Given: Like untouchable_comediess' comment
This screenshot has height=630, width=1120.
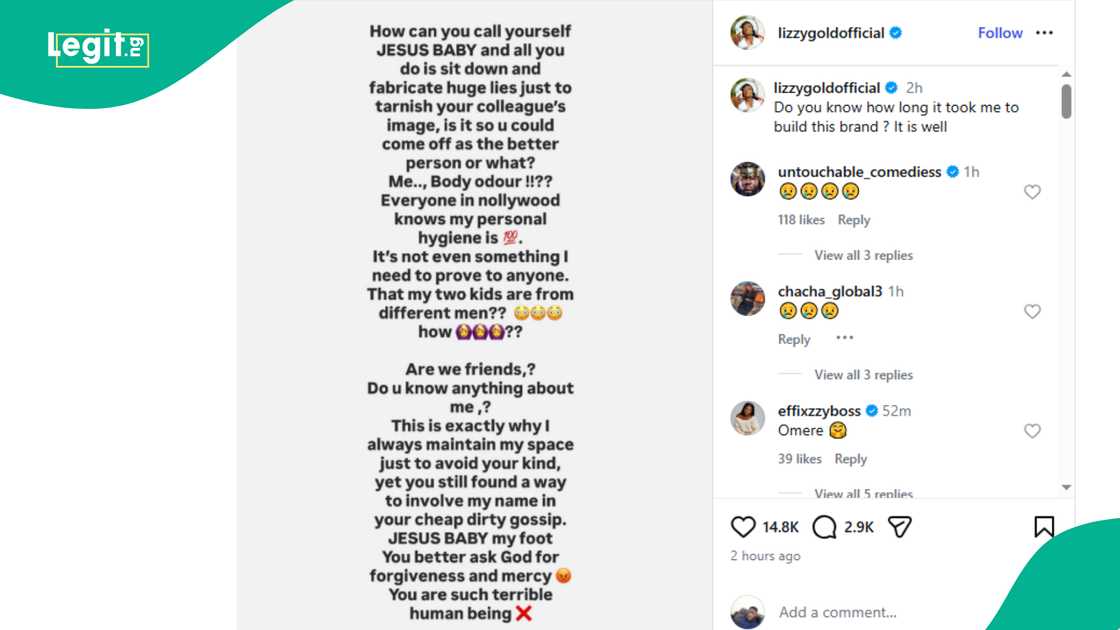Looking at the screenshot, I should pos(1032,192).
